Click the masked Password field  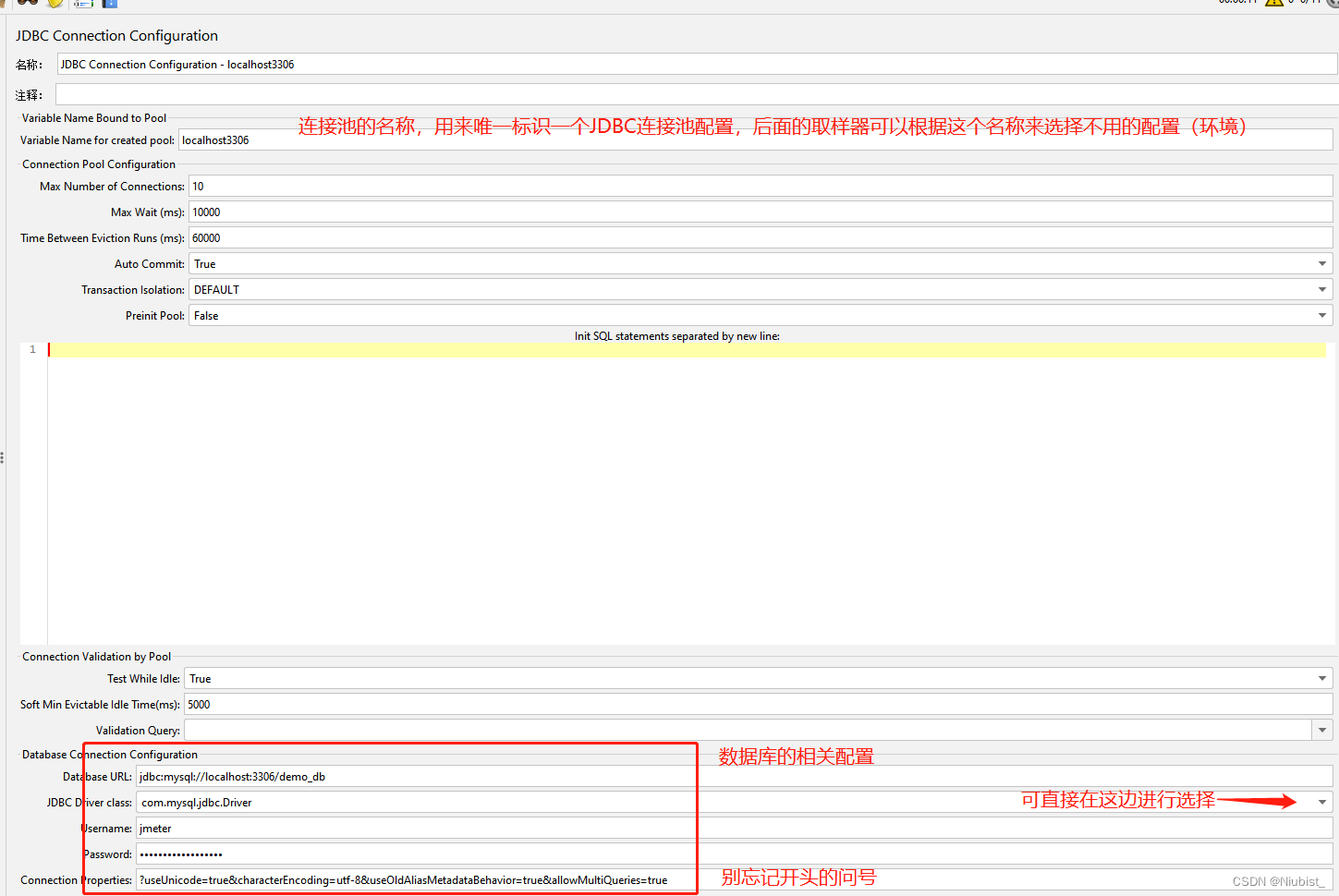734,854
